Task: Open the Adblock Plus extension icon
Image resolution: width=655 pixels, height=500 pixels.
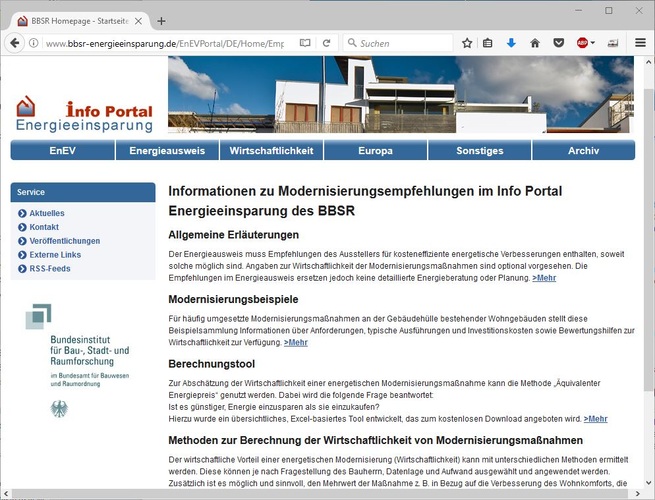Action: click(583, 43)
